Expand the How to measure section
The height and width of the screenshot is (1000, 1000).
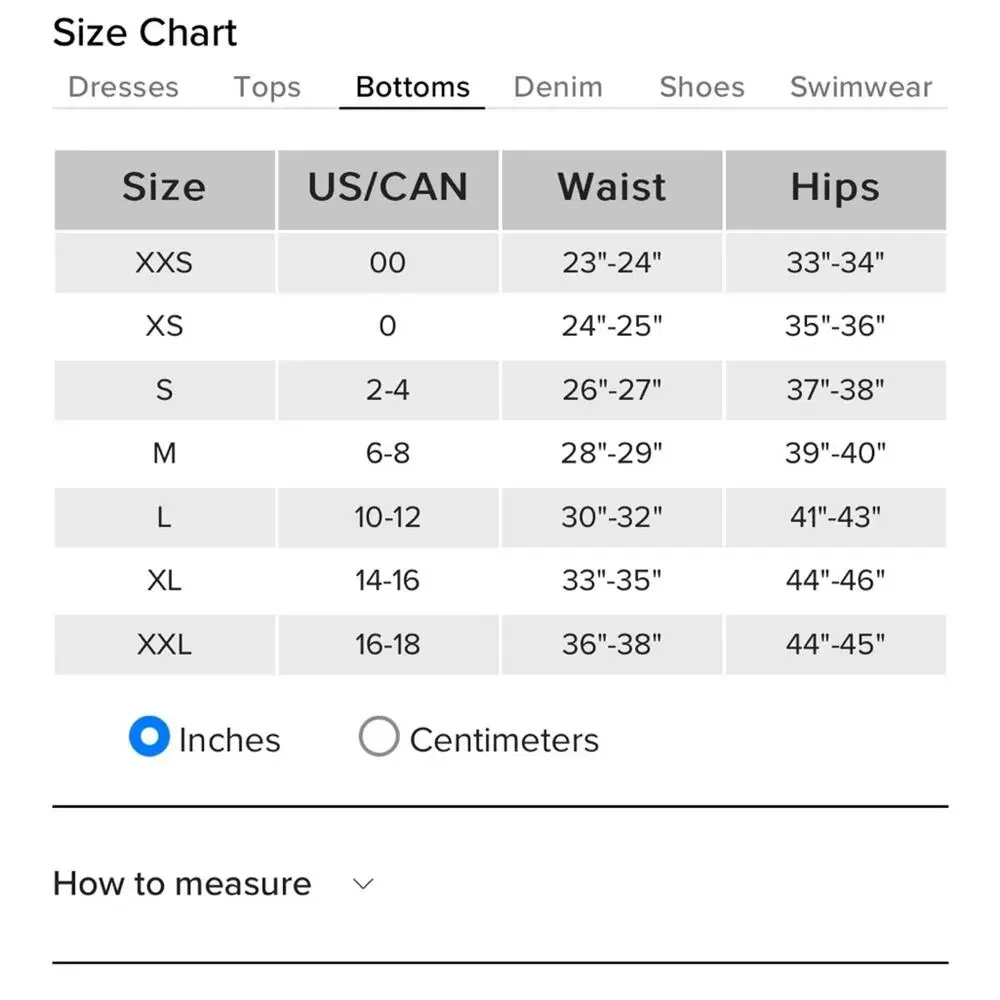[x=214, y=884]
